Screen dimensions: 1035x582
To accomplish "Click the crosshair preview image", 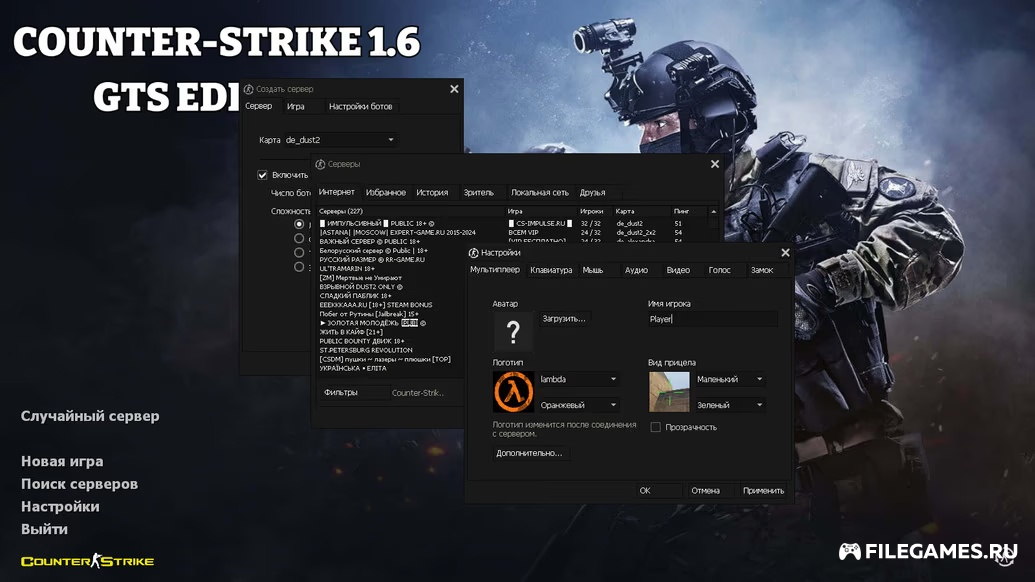I will (669, 392).
